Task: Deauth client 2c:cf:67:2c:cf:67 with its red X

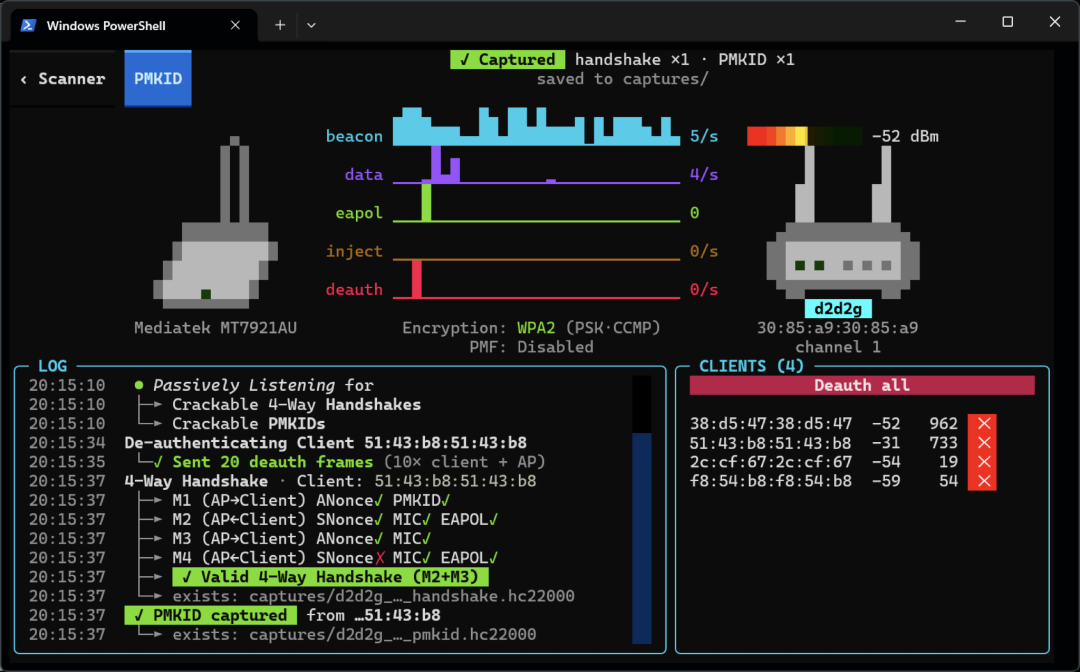Action: 982,462
